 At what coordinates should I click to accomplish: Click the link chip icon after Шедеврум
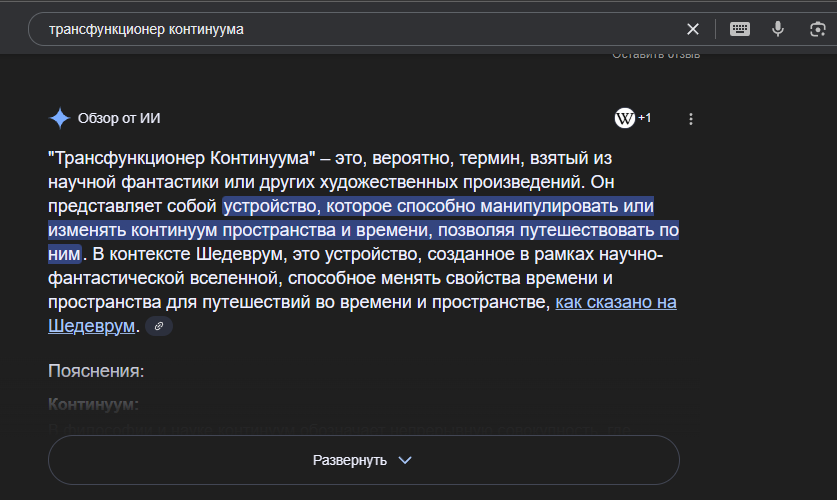pos(159,326)
